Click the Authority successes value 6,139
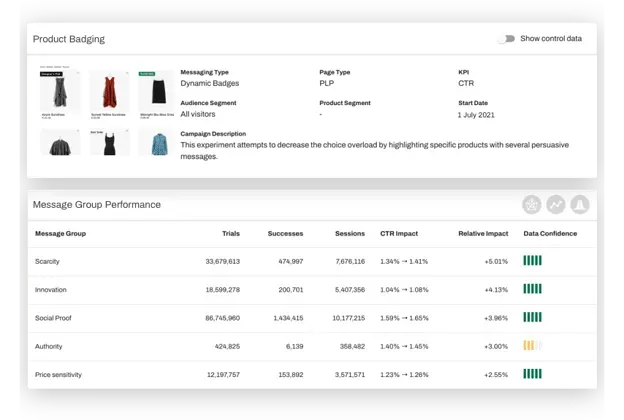This screenshot has width=624, height=420. tap(294, 346)
